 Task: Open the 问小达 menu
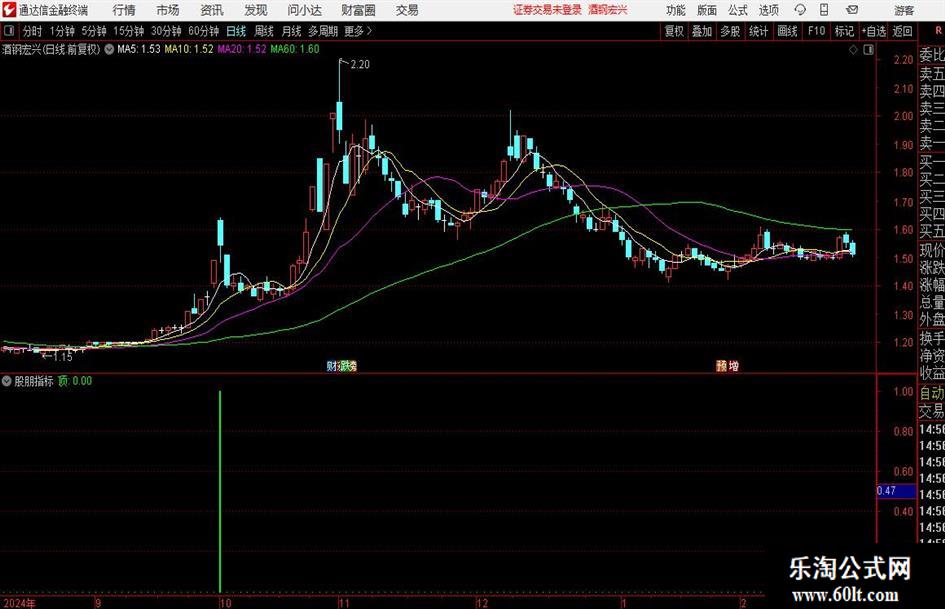click(304, 10)
